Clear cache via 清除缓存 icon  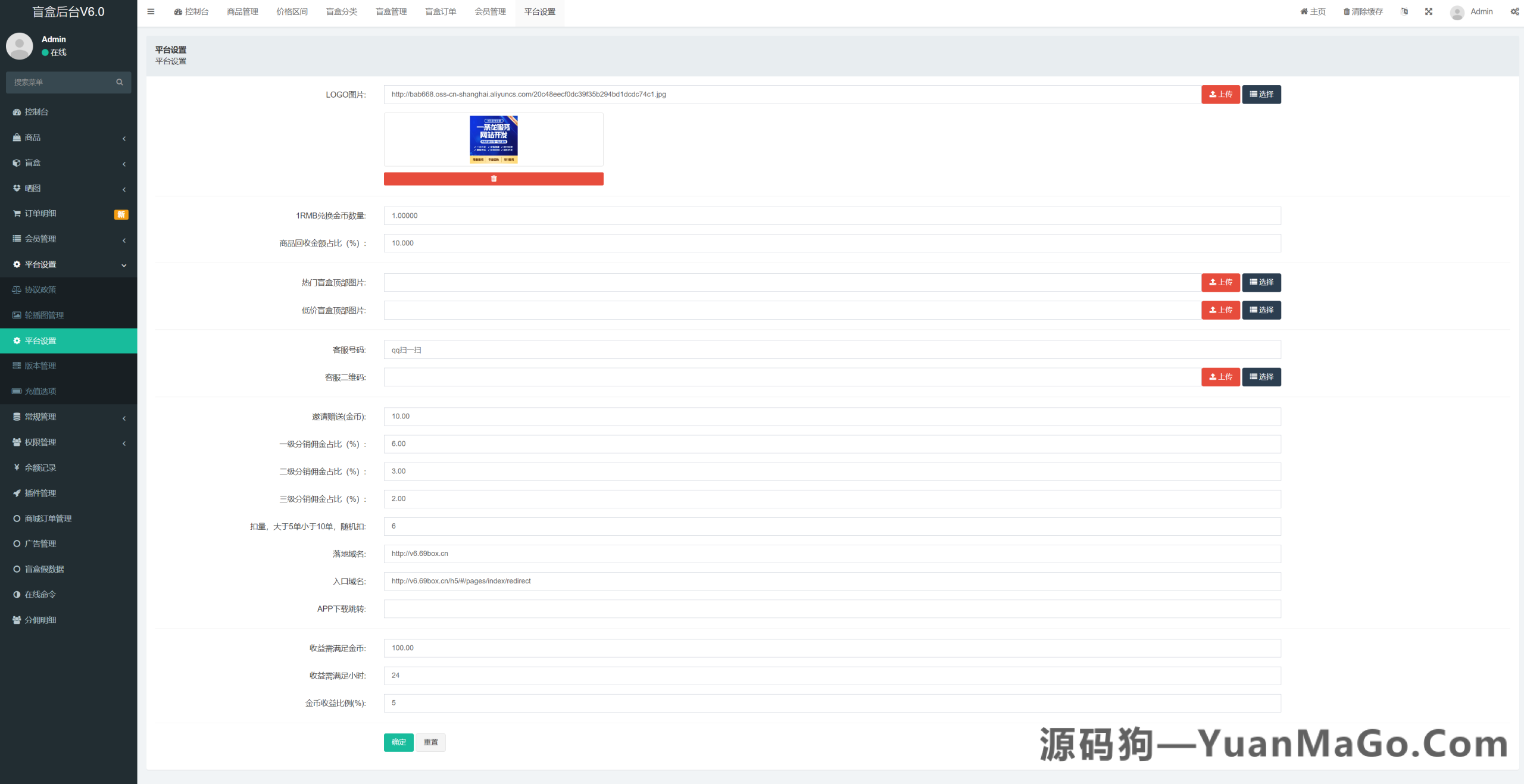click(x=1363, y=11)
